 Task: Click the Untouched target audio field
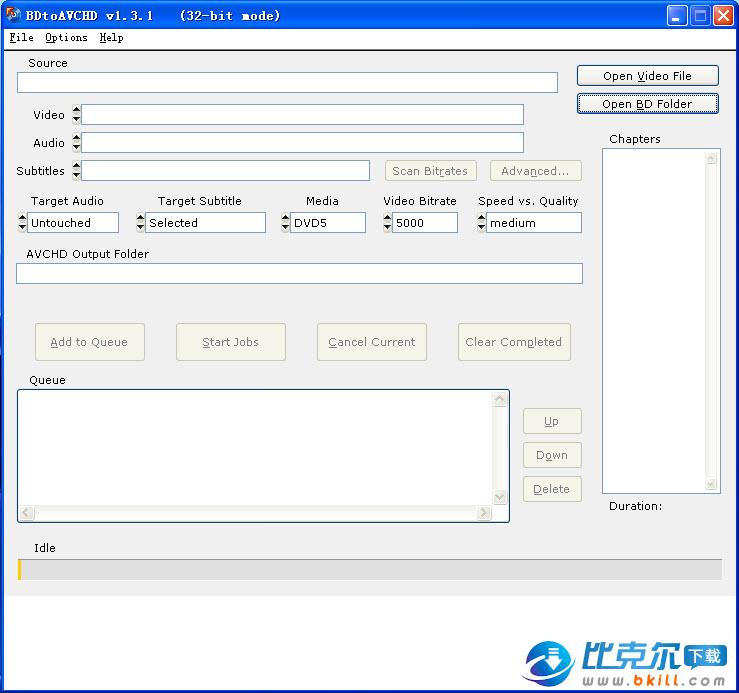[x=73, y=223]
